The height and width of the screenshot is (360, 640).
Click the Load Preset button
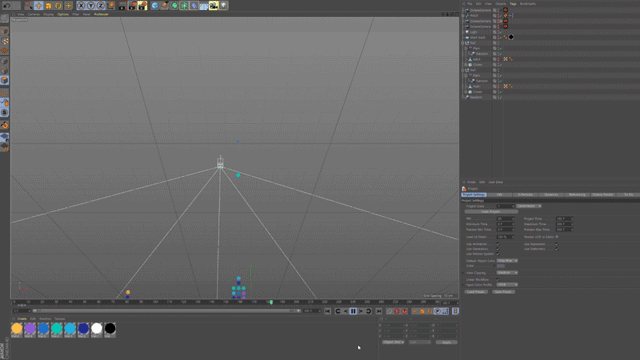tap(476, 292)
